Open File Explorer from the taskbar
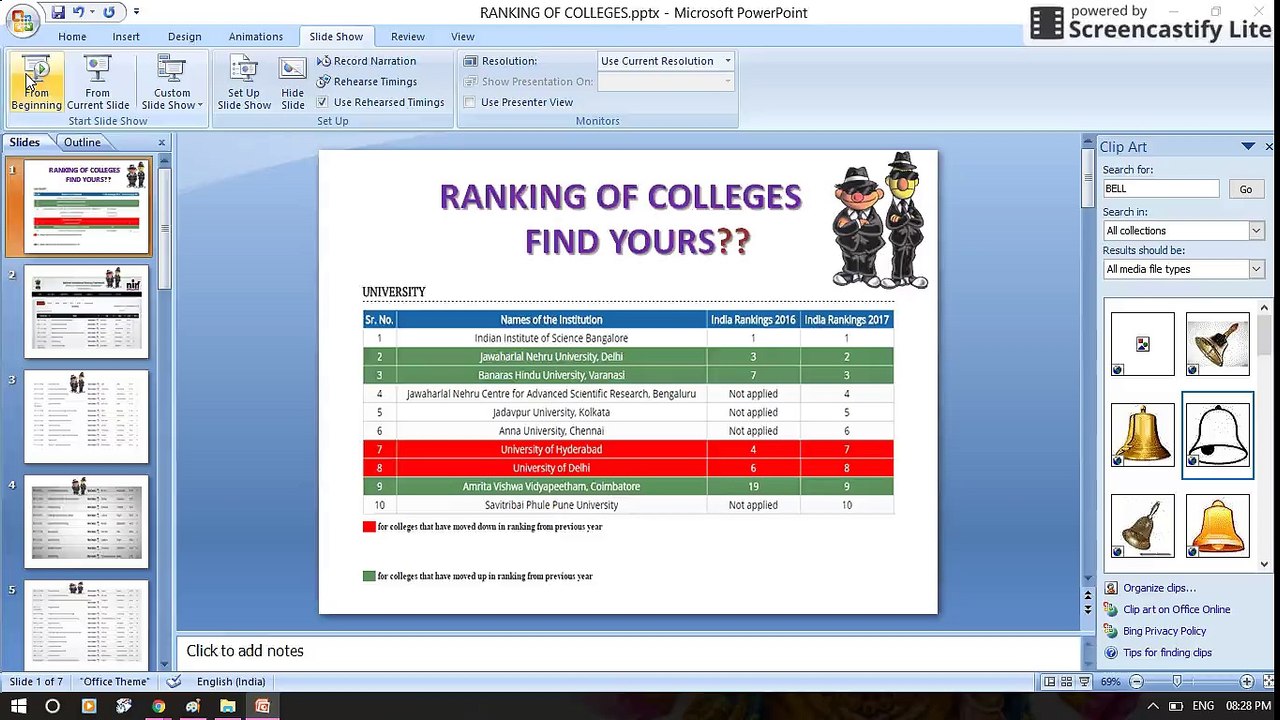The height and width of the screenshot is (720, 1280). tap(228, 706)
